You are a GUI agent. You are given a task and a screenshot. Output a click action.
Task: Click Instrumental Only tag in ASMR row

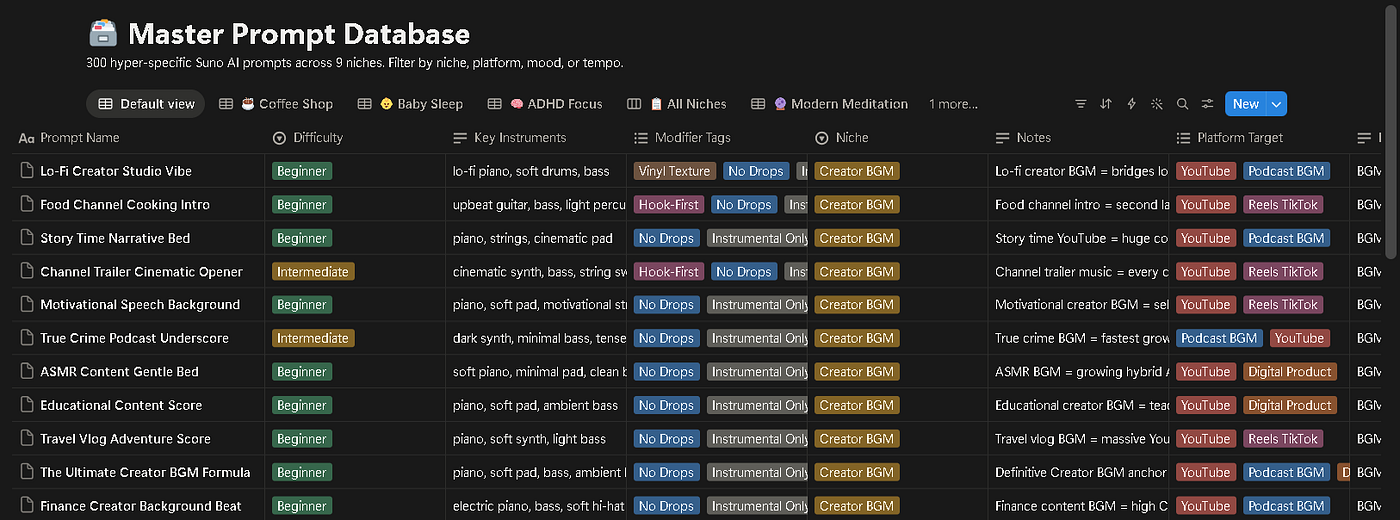[x=757, y=371]
